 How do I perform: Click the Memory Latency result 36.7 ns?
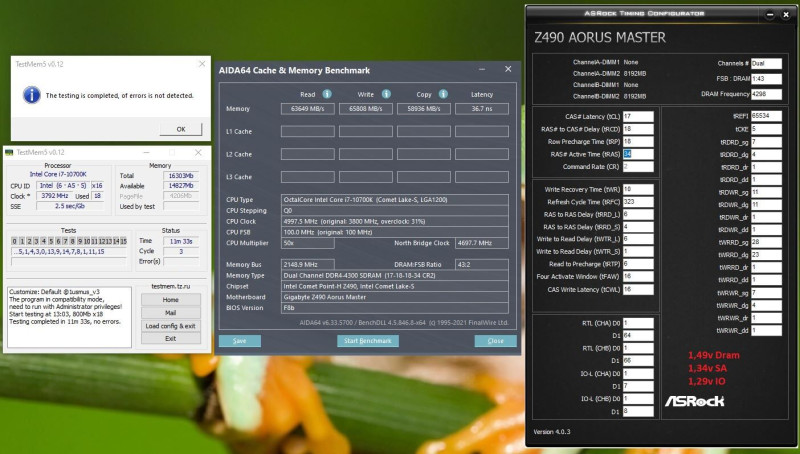482,109
